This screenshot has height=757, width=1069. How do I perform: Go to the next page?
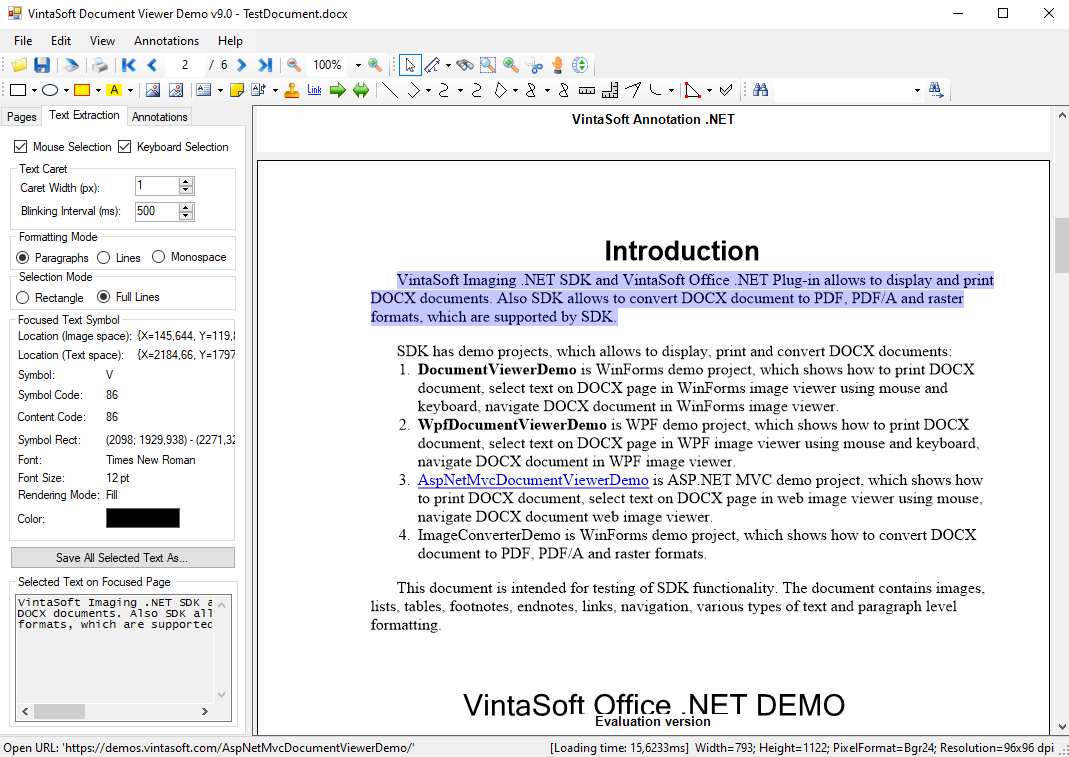click(242, 65)
